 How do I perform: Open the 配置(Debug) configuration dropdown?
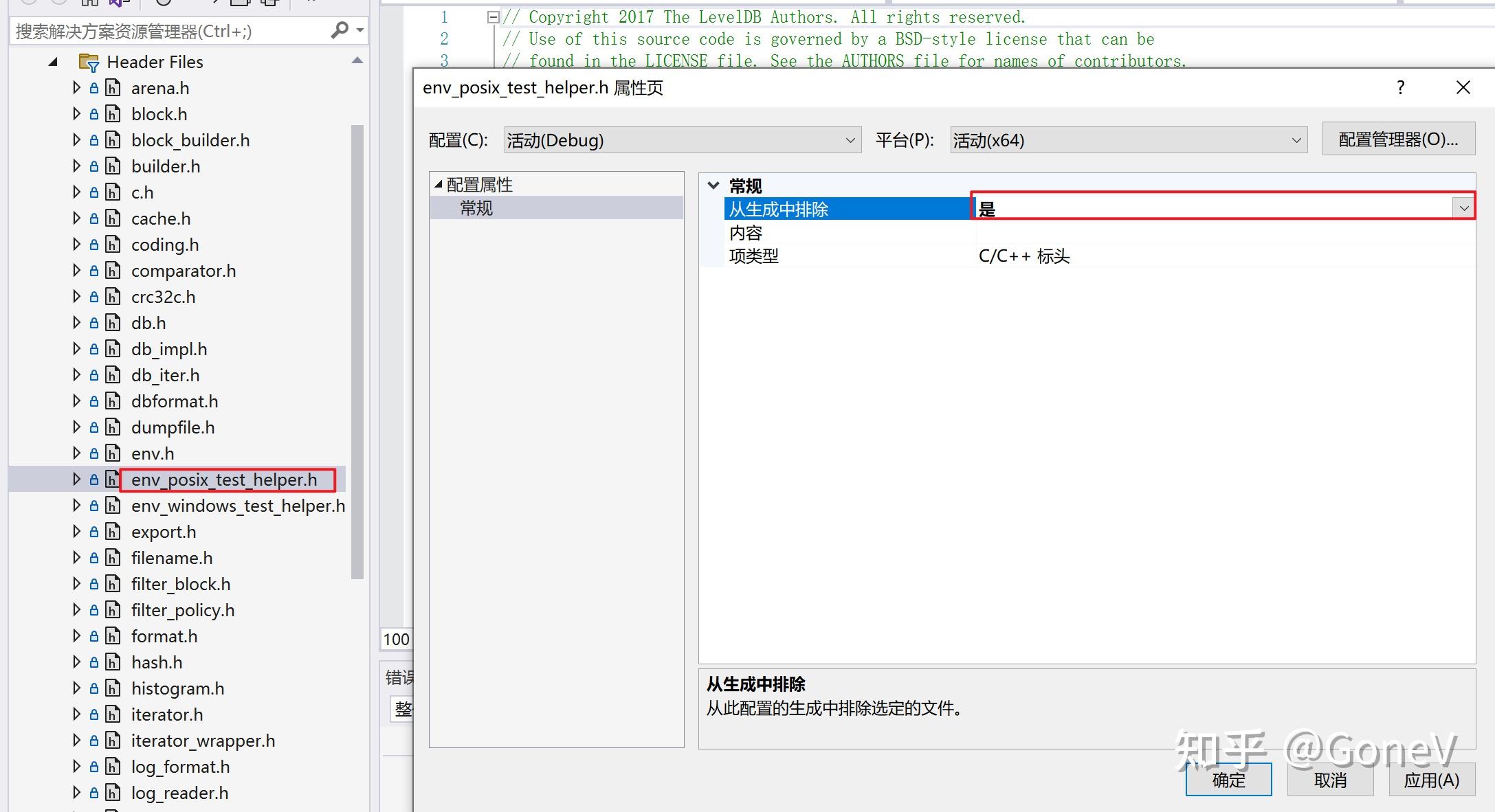[x=851, y=139]
